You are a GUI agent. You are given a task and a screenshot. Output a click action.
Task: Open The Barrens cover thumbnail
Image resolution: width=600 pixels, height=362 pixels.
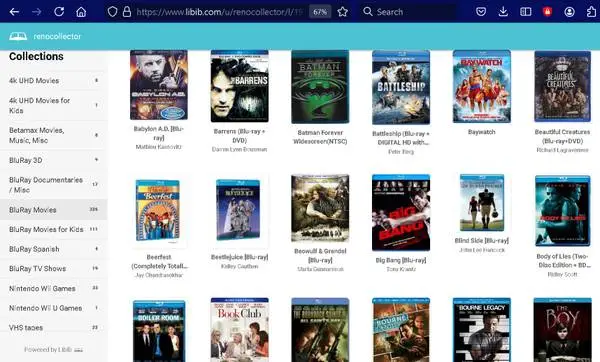click(240, 86)
